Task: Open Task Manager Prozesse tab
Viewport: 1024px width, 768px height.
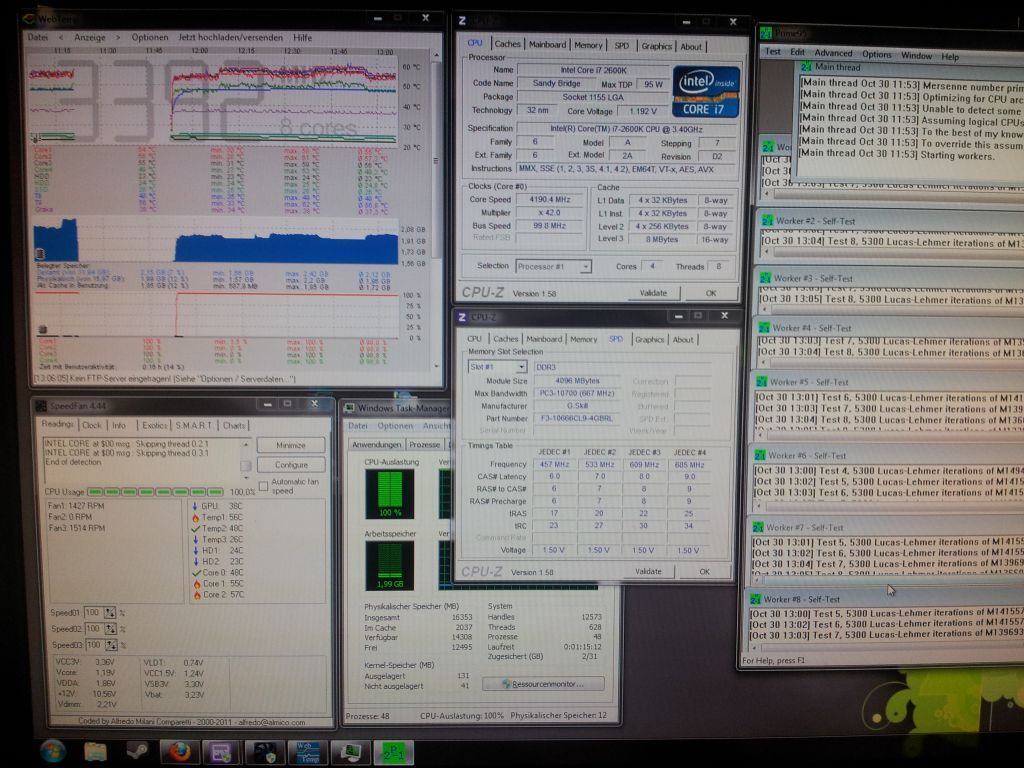Action: click(424, 444)
